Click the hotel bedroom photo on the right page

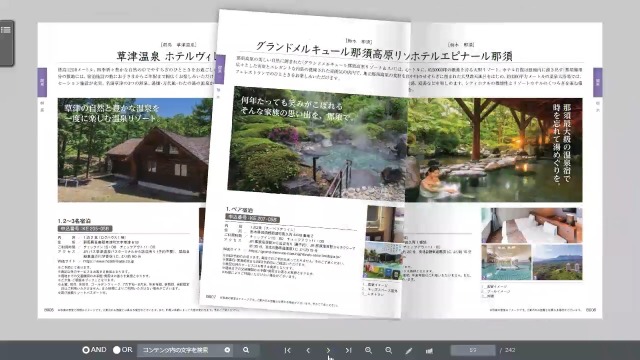coord(531,225)
